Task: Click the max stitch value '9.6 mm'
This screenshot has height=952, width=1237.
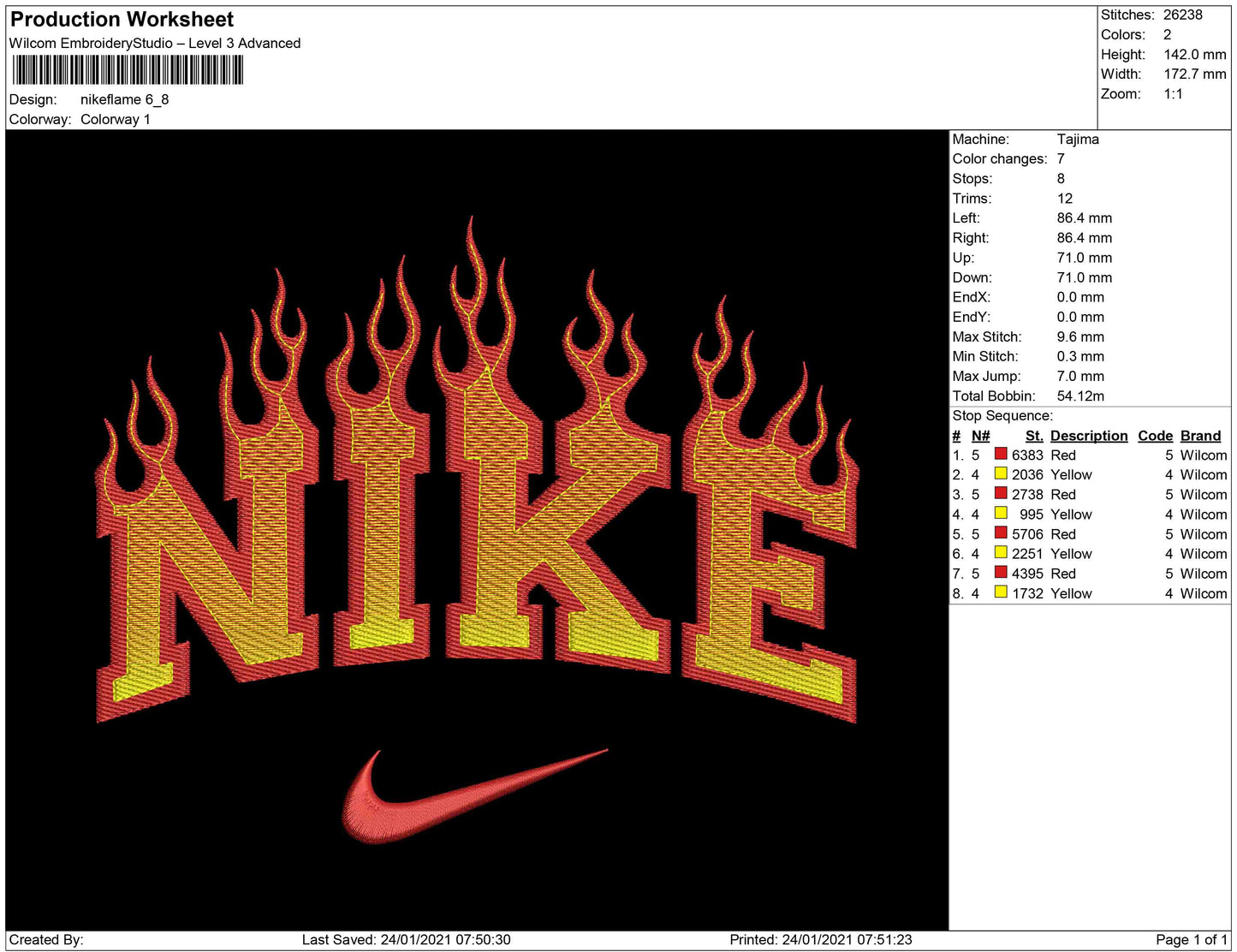Action: tap(1080, 336)
